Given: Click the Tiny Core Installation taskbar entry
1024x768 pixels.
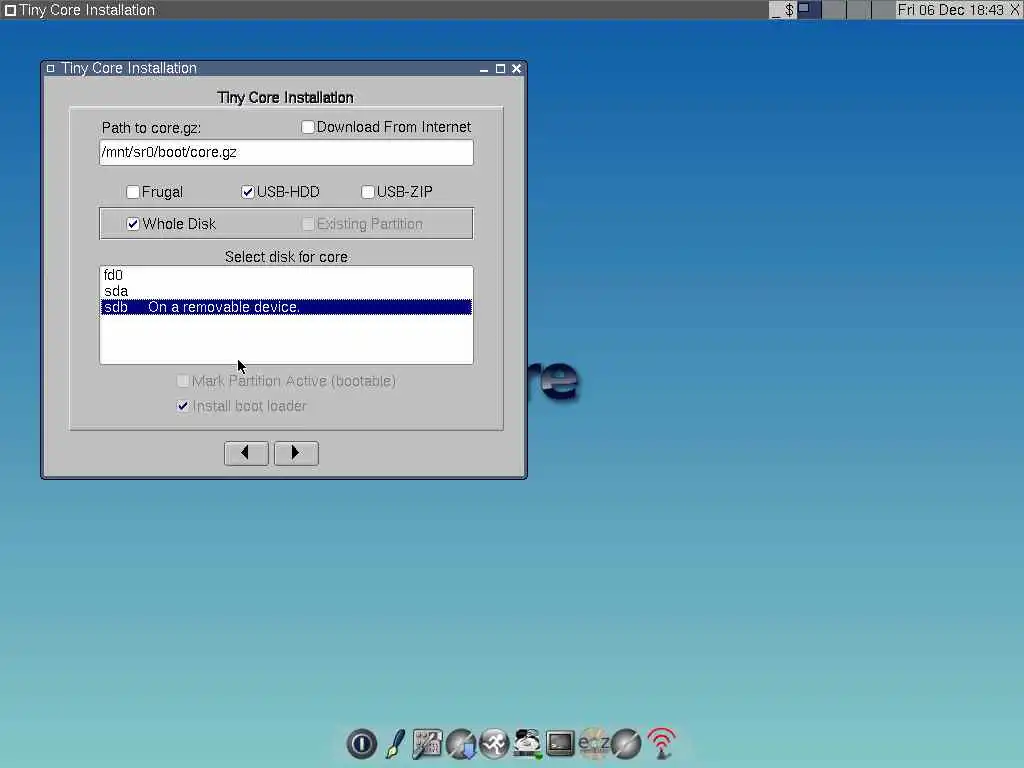Looking at the screenshot, I should pos(80,10).
